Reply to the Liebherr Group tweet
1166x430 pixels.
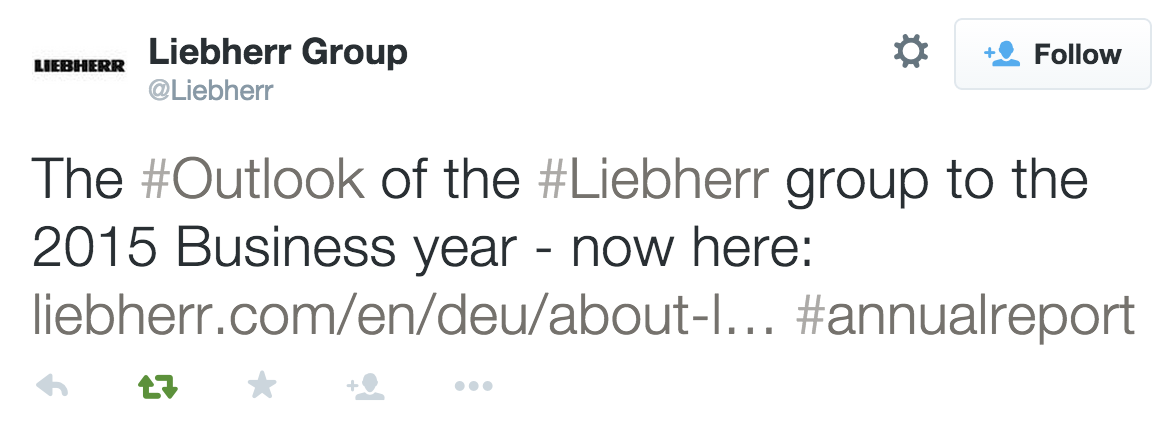(x=51, y=387)
